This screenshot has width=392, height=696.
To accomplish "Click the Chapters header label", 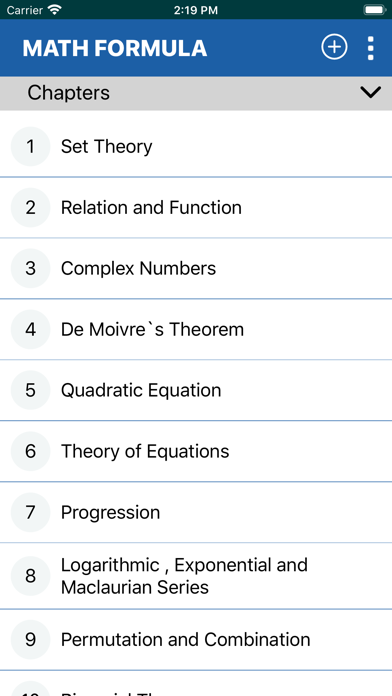I will (68, 93).
